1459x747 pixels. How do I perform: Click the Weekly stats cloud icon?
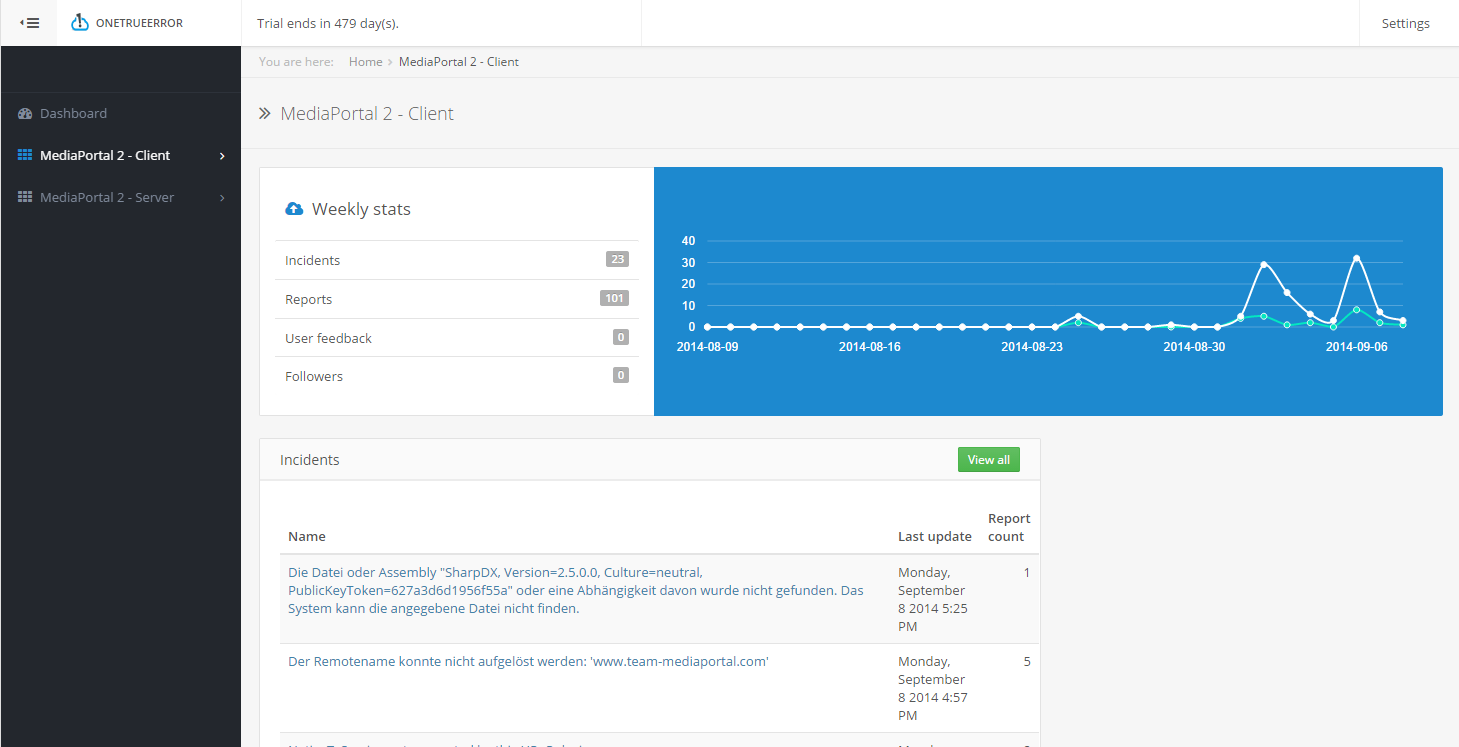pyautogui.click(x=294, y=209)
